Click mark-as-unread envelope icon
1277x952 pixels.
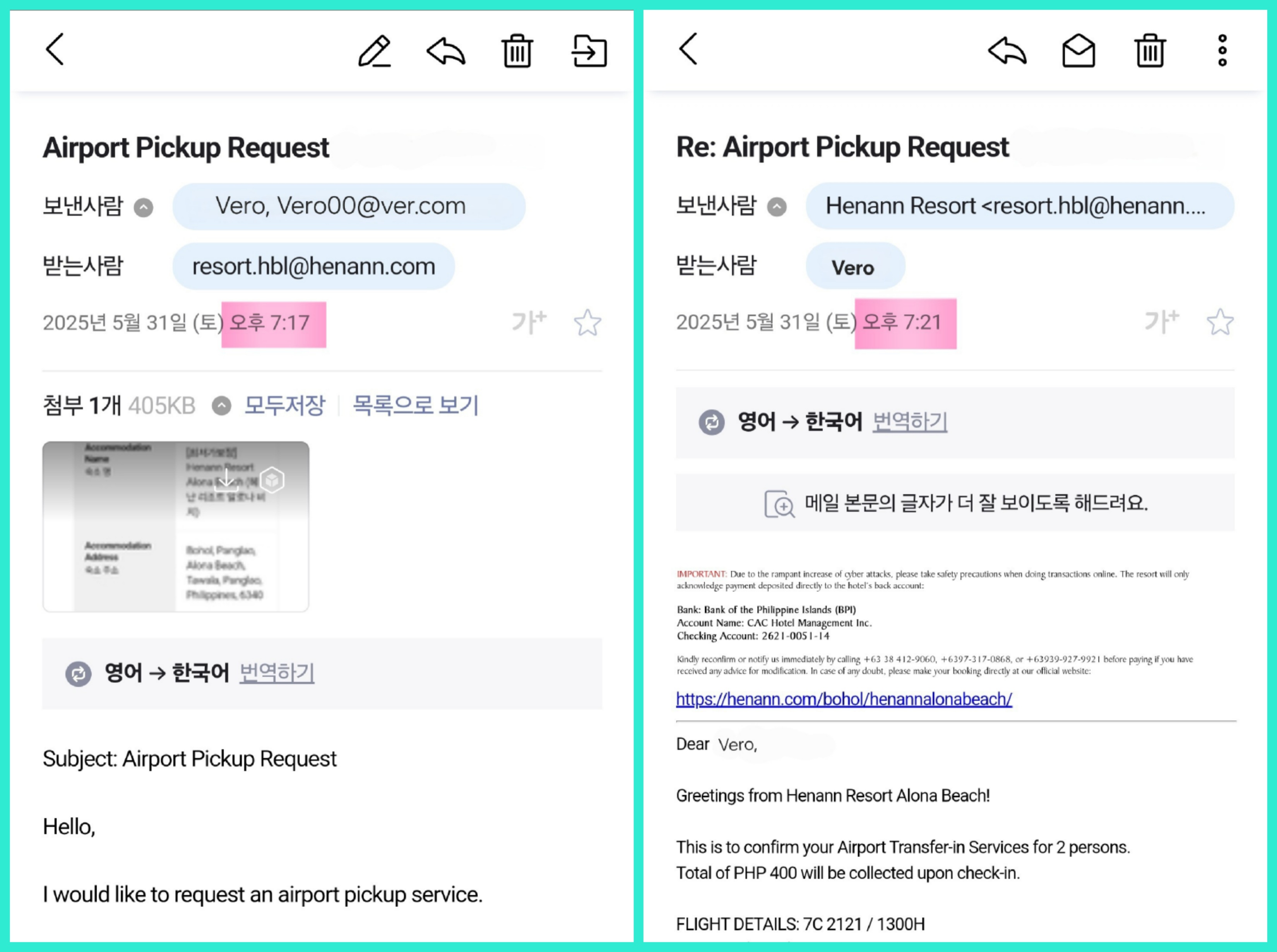[x=1078, y=51]
